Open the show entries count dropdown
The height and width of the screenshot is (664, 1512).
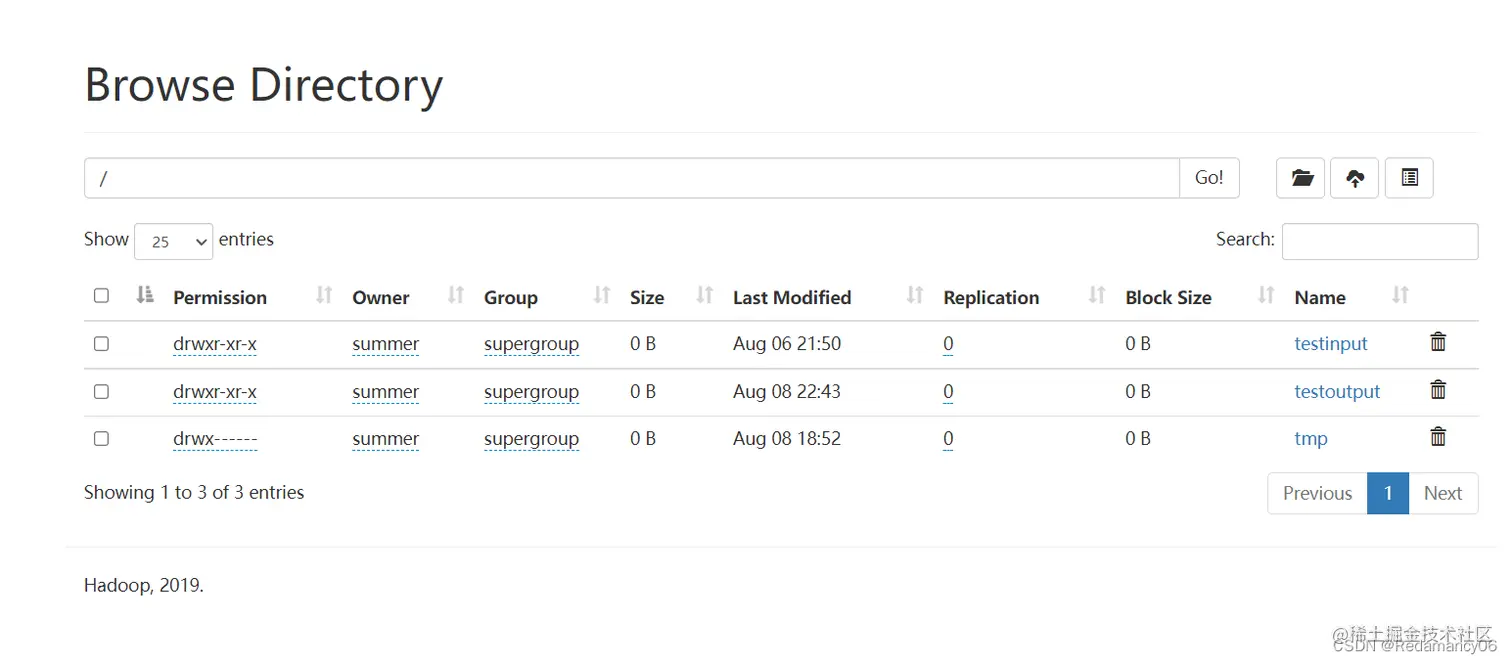pyautogui.click(x=173, y=241)
